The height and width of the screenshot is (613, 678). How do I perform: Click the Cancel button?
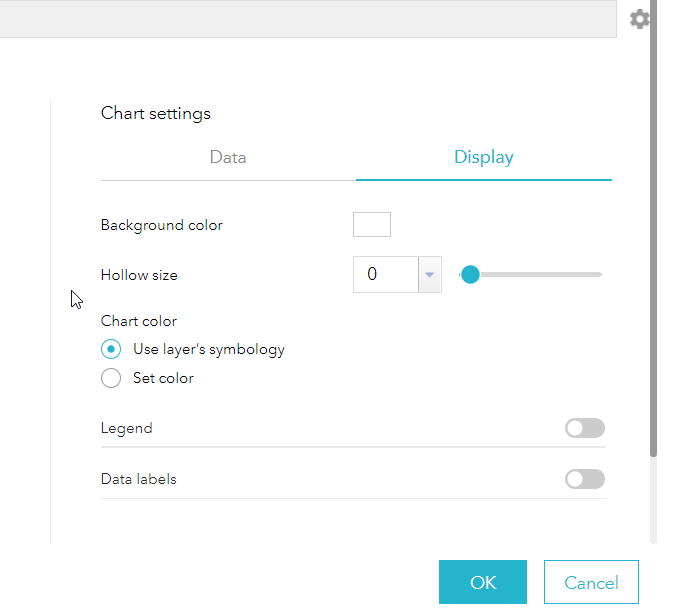(x=591, y=582)
